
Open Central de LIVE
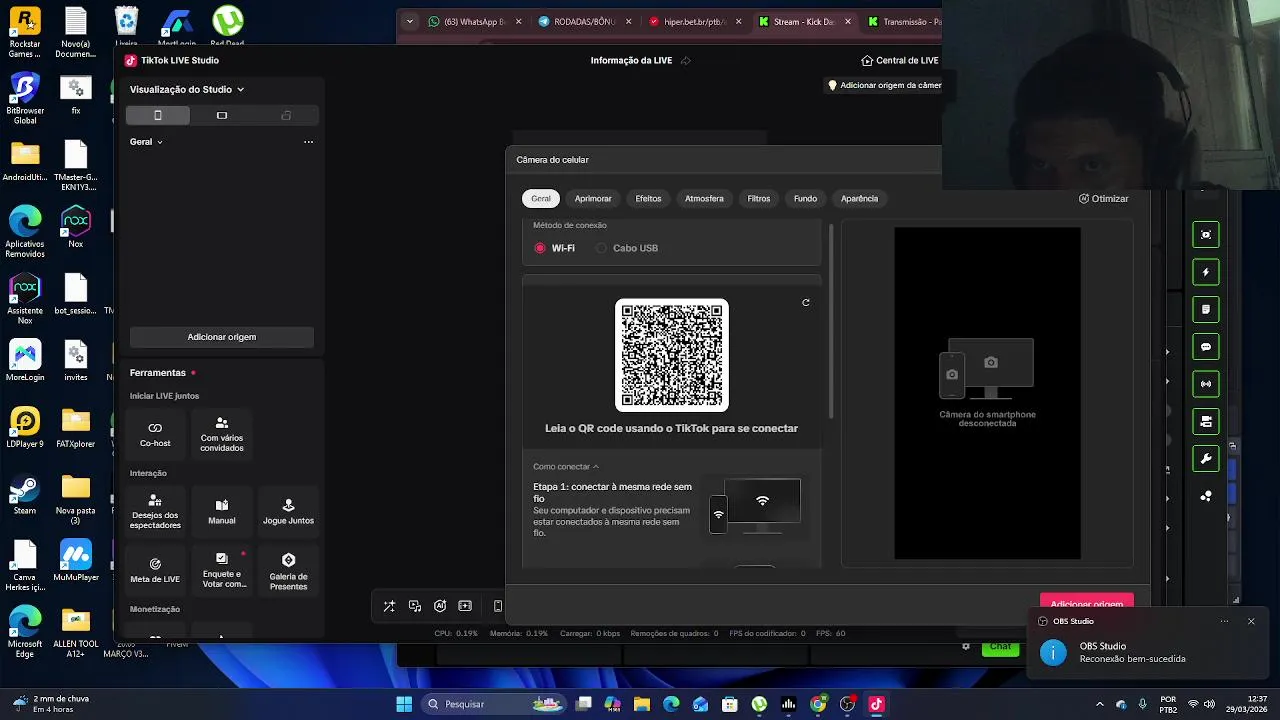900,60
